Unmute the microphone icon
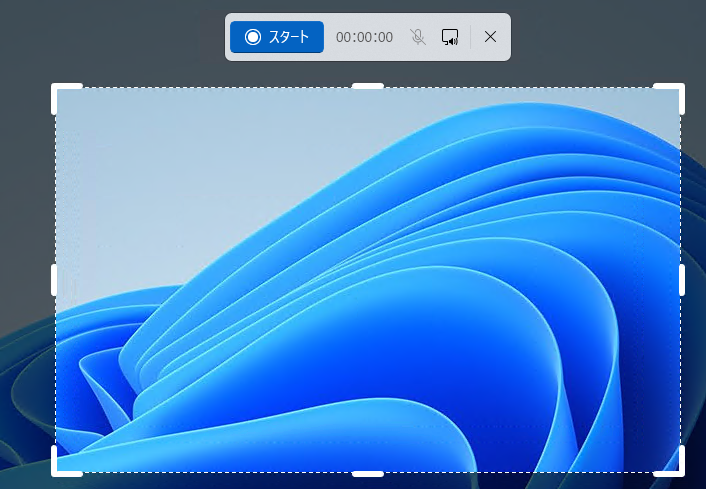This screenshot has height=489, width=706. (418, 37)
